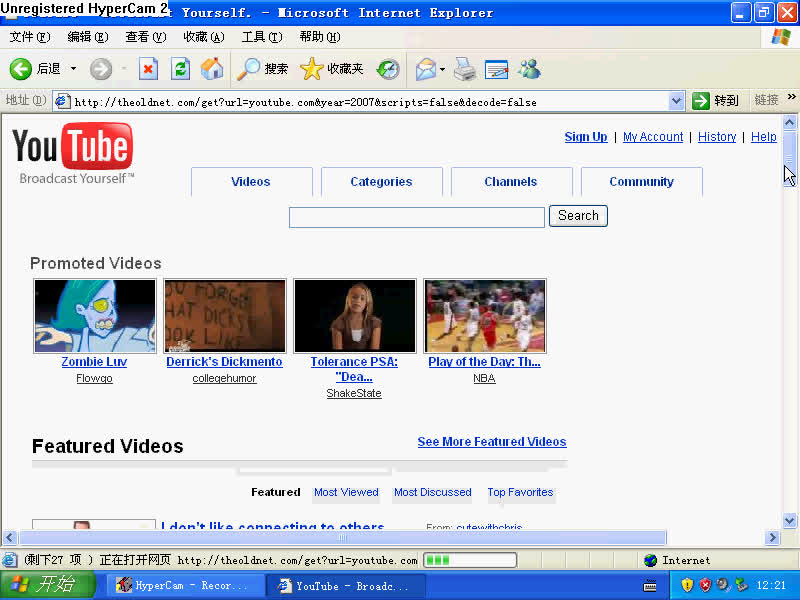Open the History link at top right
The image size is (800, 600).
tap(717, 137)
